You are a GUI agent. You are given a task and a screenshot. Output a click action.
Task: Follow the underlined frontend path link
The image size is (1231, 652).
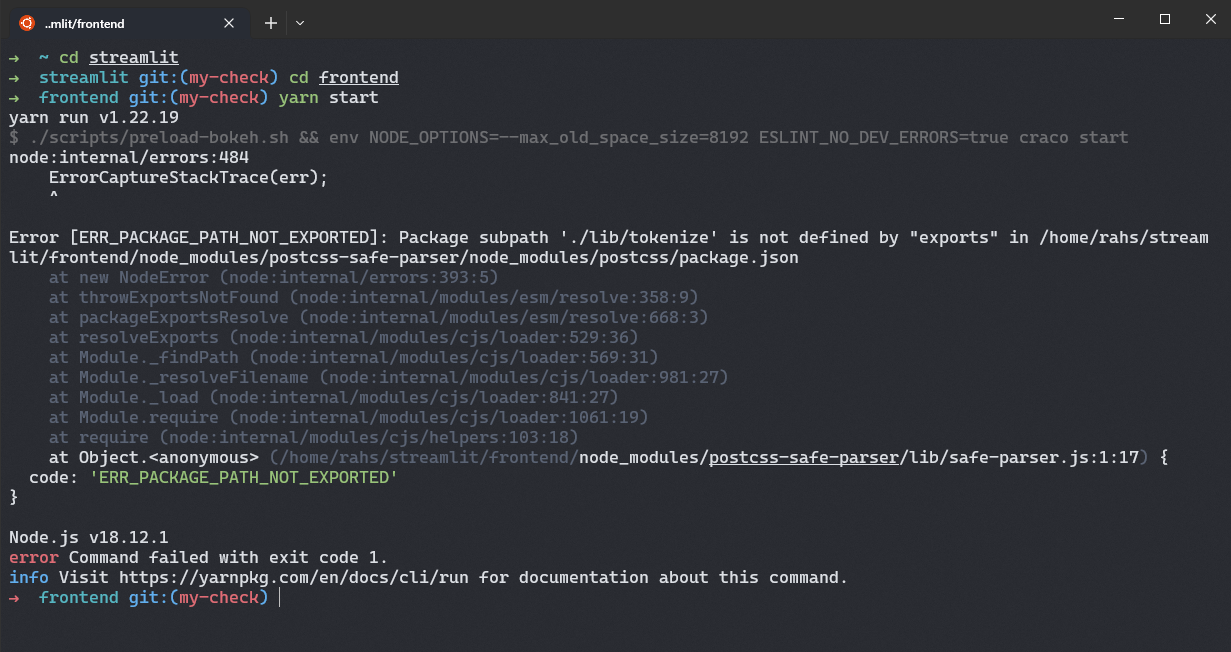(x=358, y=77)
